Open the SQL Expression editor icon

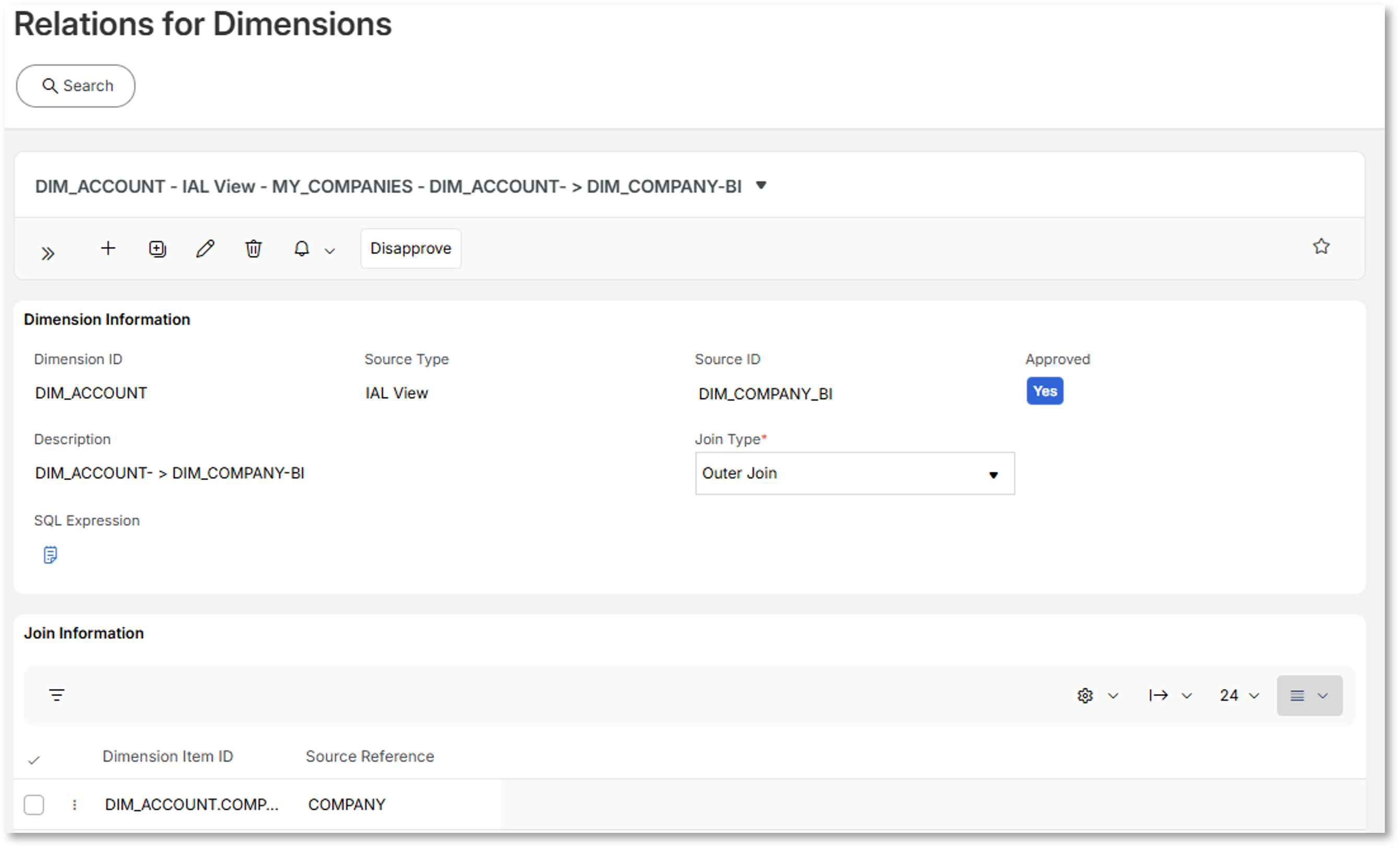pyautogui.click(x=50, y=555)
